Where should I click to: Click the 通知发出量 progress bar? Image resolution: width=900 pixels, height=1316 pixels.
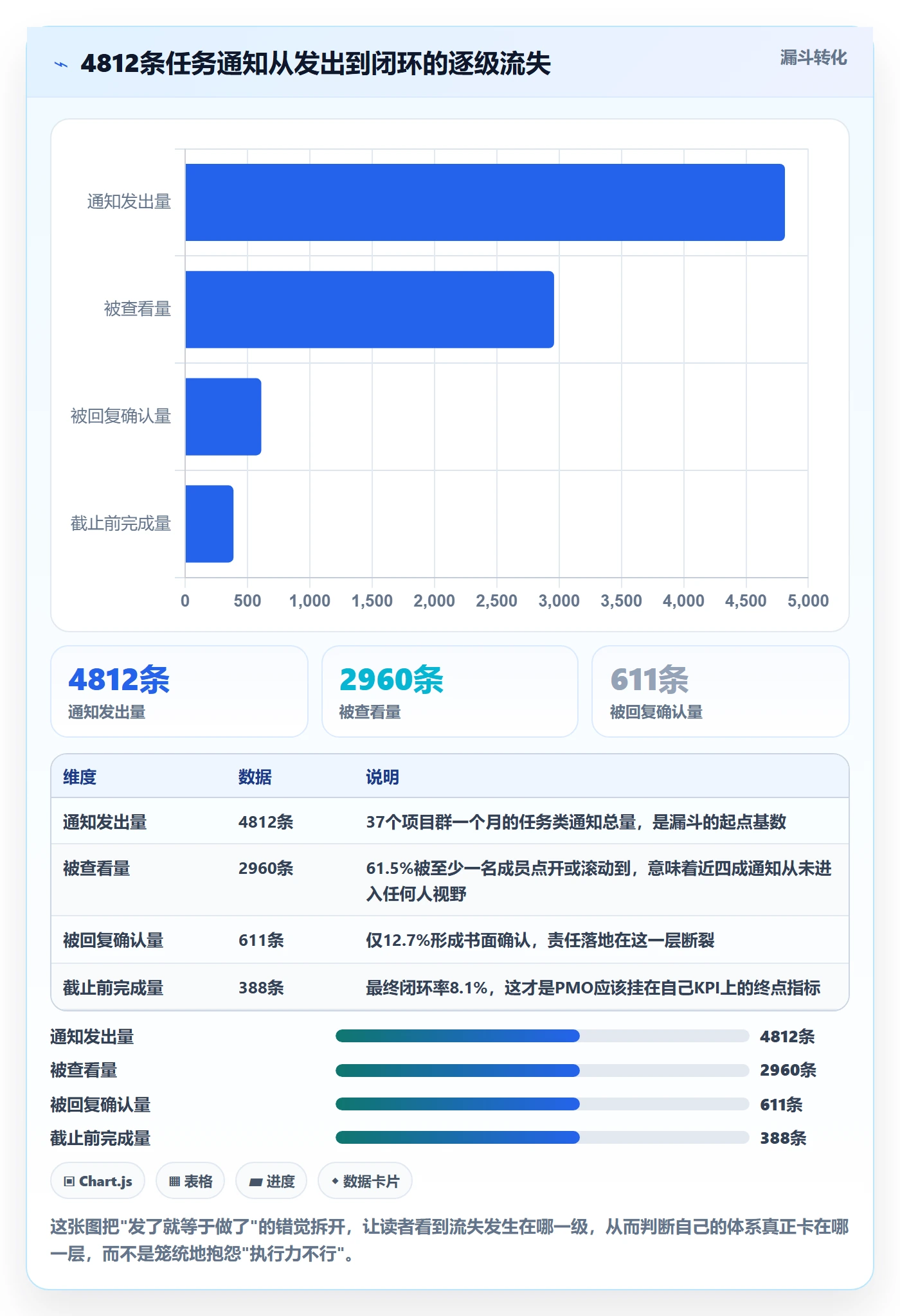tap(543, 1036)
